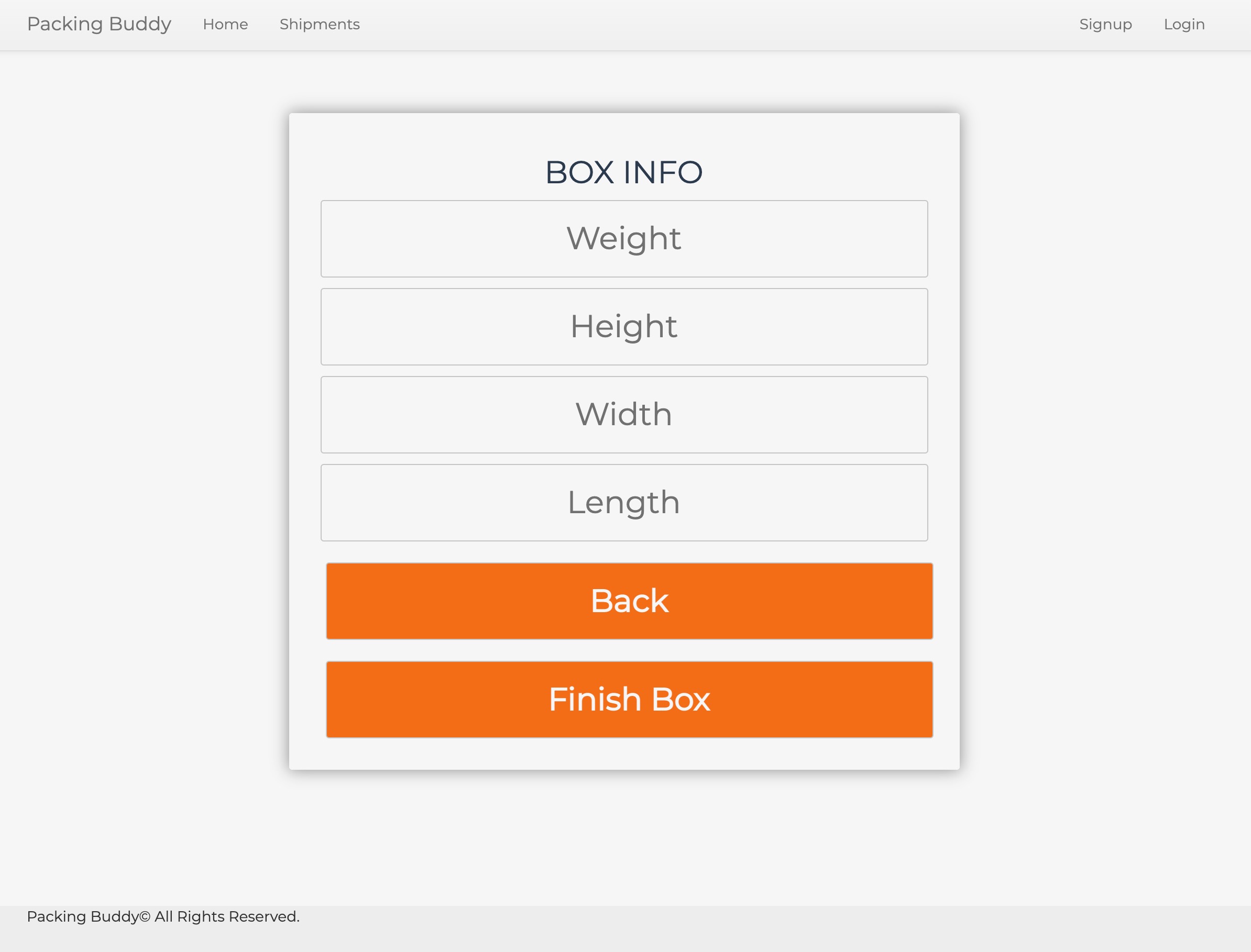Select Login in the top-right navbar
Viewport: 1251px width, 952px height.
click(1183, 25)
